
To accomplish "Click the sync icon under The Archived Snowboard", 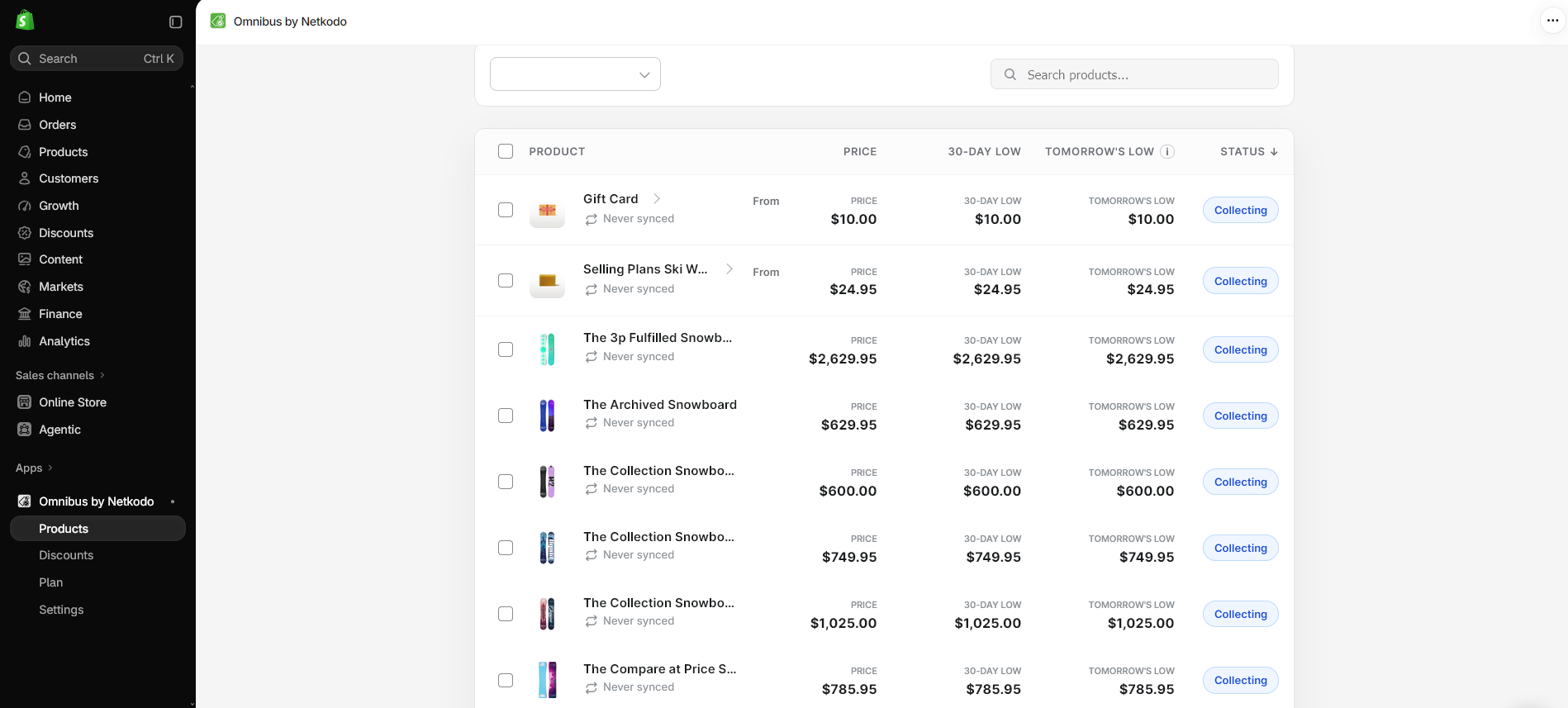I will tap(592, 423).
